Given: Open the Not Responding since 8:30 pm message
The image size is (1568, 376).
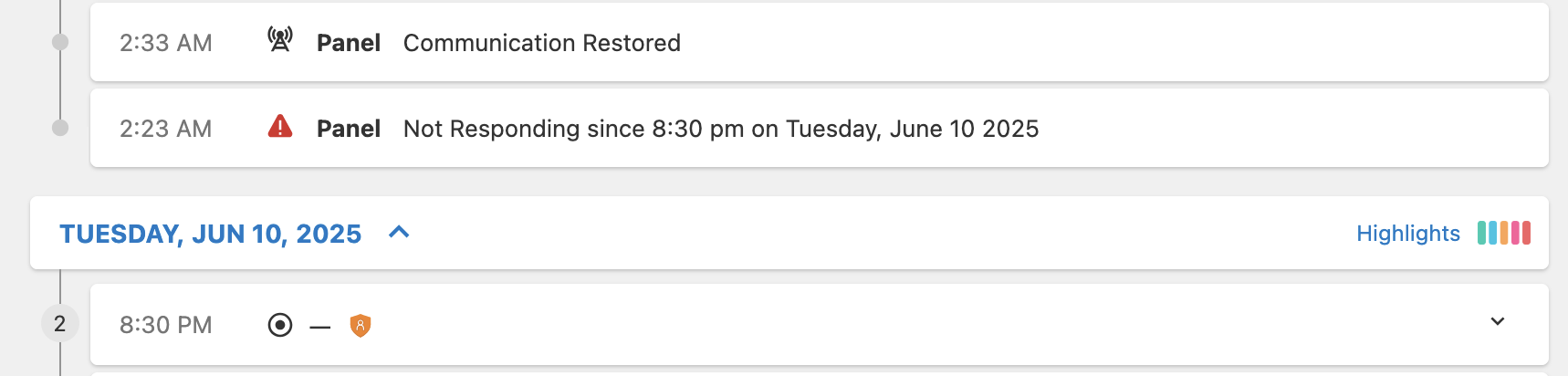Looking at the screenshot, I should click(x=721, y=129).
